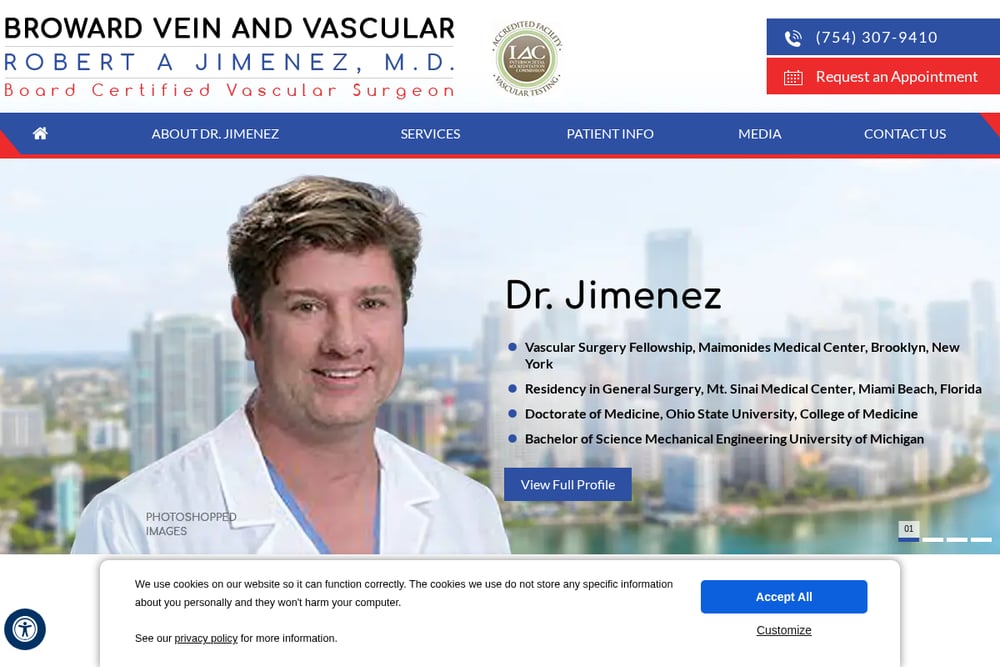Viewport: 1000px width, 667px height.
Task: Click View Full Profile button
Action: click(x=568, y=485)
